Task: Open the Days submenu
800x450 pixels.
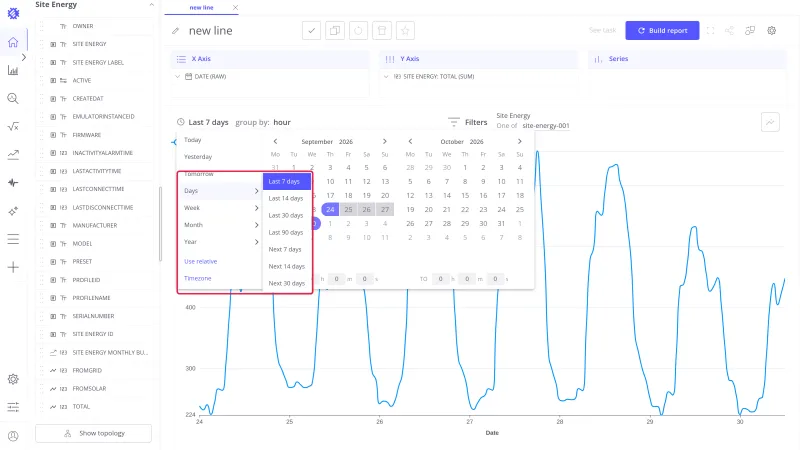Action: pyautogui.click(x=220, y=191)
